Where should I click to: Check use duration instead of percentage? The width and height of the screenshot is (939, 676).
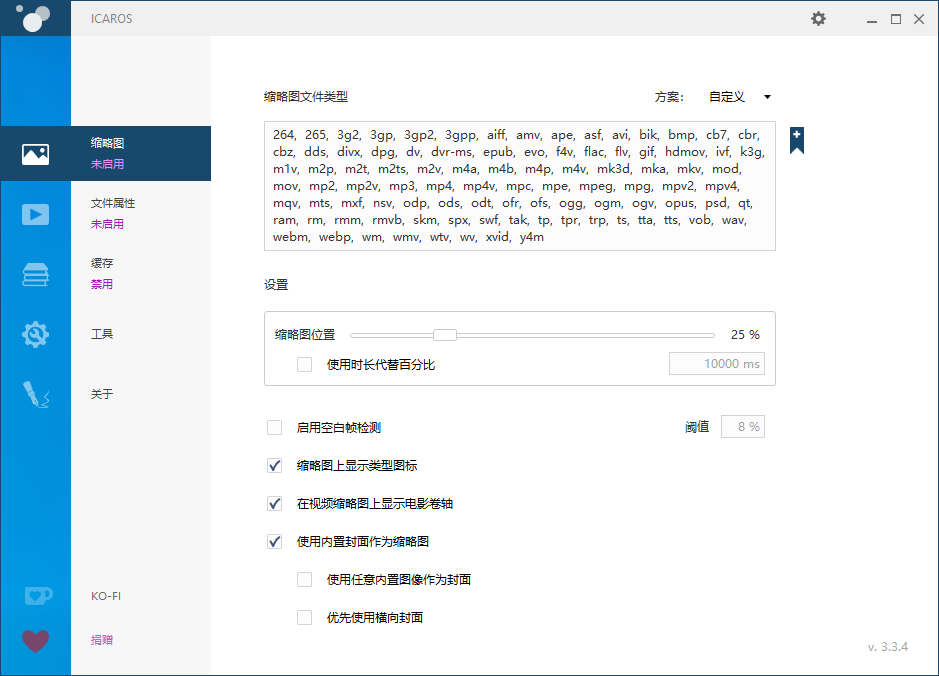click(304, 364)
